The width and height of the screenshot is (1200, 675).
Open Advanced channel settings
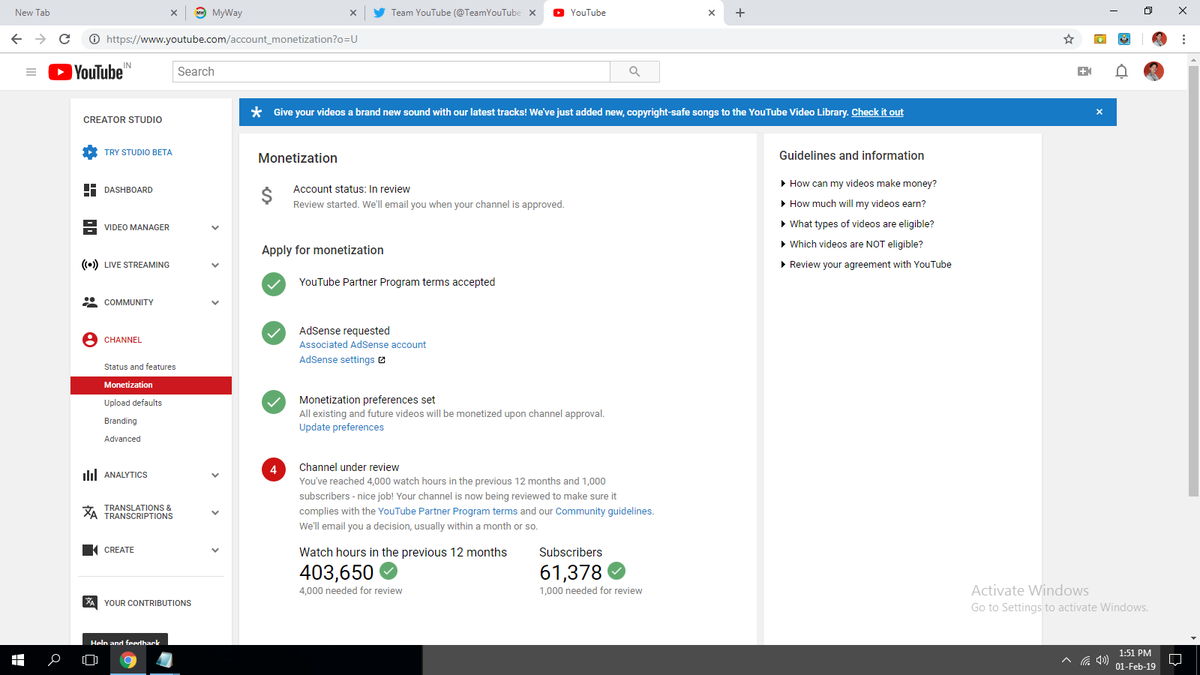[122, 439]
